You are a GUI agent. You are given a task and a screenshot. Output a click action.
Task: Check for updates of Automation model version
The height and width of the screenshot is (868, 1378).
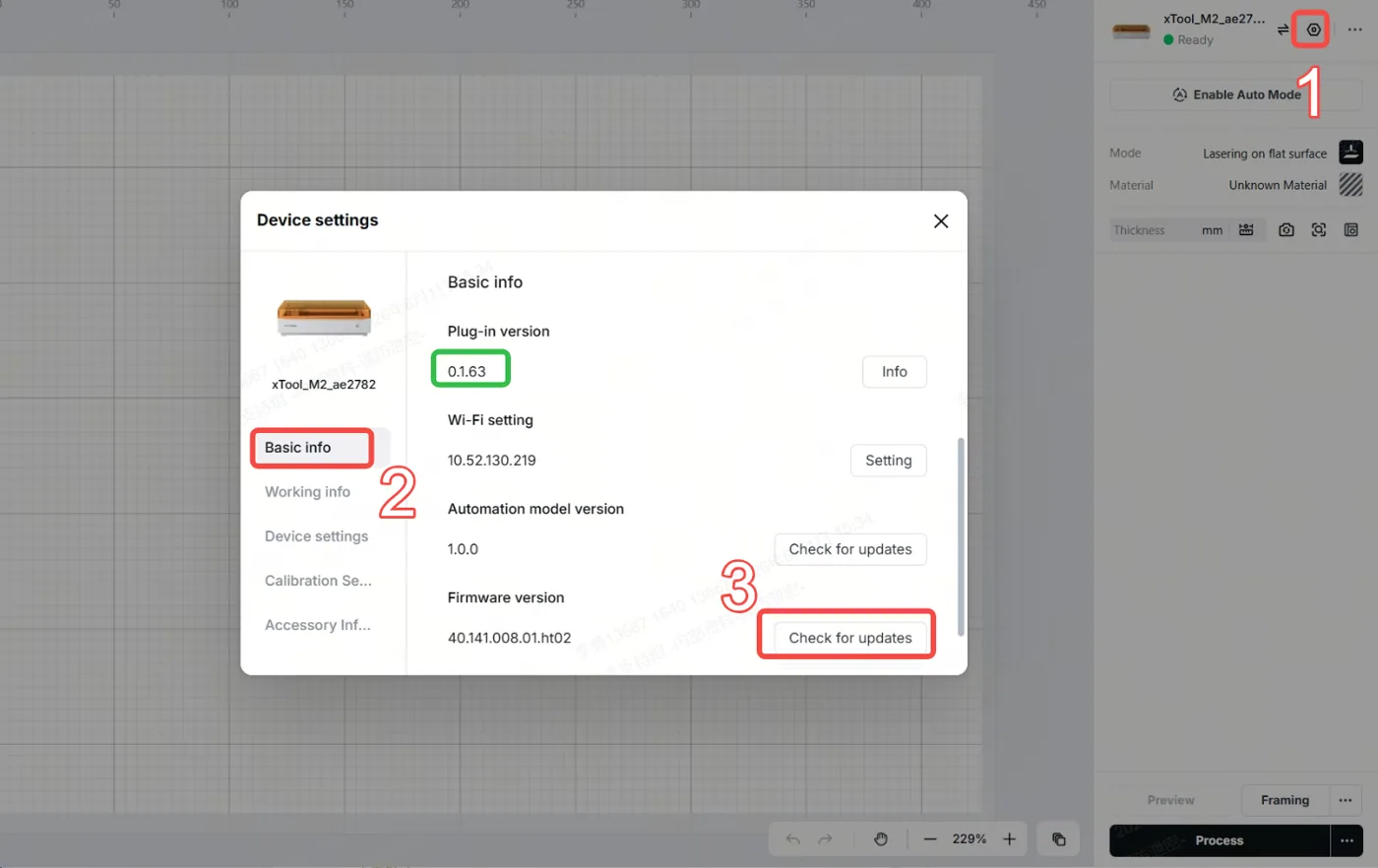(850, 549)
